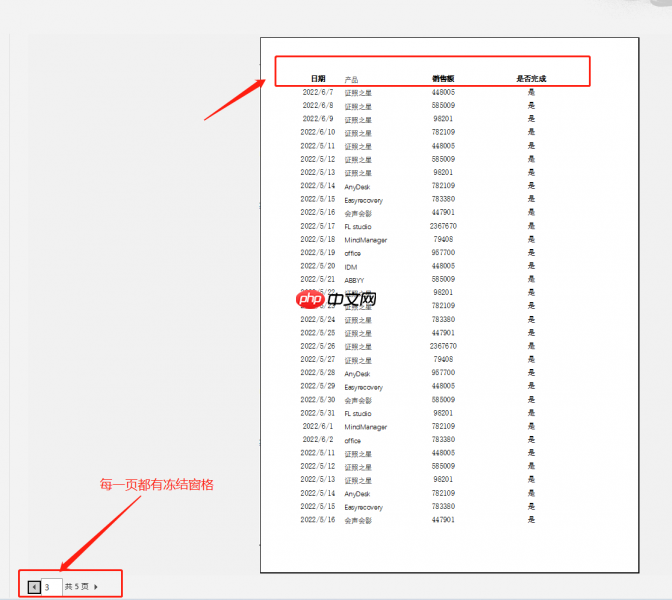Click the Easyrecovery entry dated 2022/5/29
The image size is (672, 600).
363,387
